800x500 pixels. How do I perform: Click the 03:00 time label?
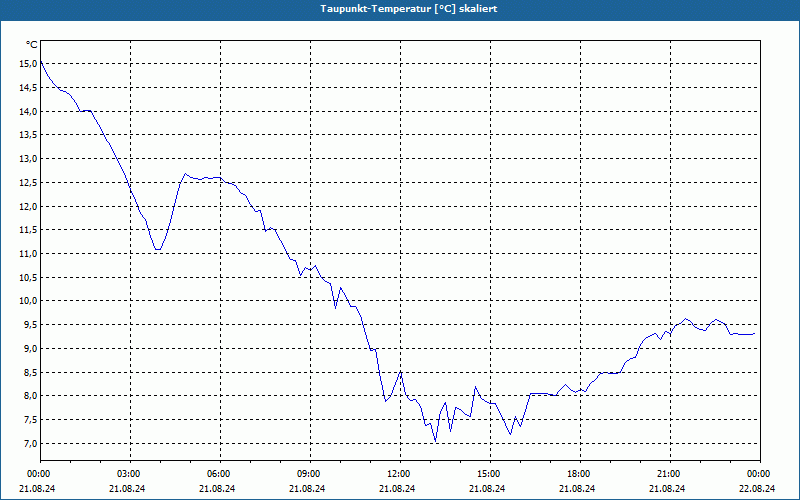pos(127,474)
